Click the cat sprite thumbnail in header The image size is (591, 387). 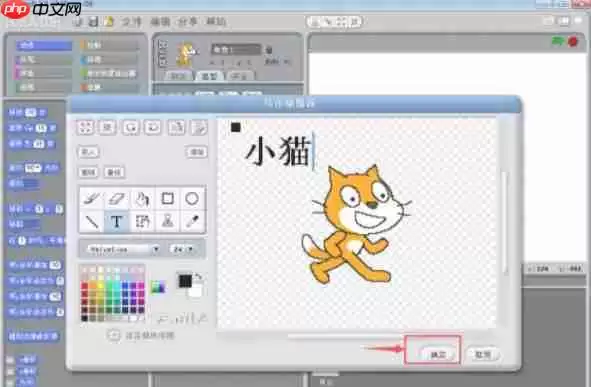click(x=187, y=54)
